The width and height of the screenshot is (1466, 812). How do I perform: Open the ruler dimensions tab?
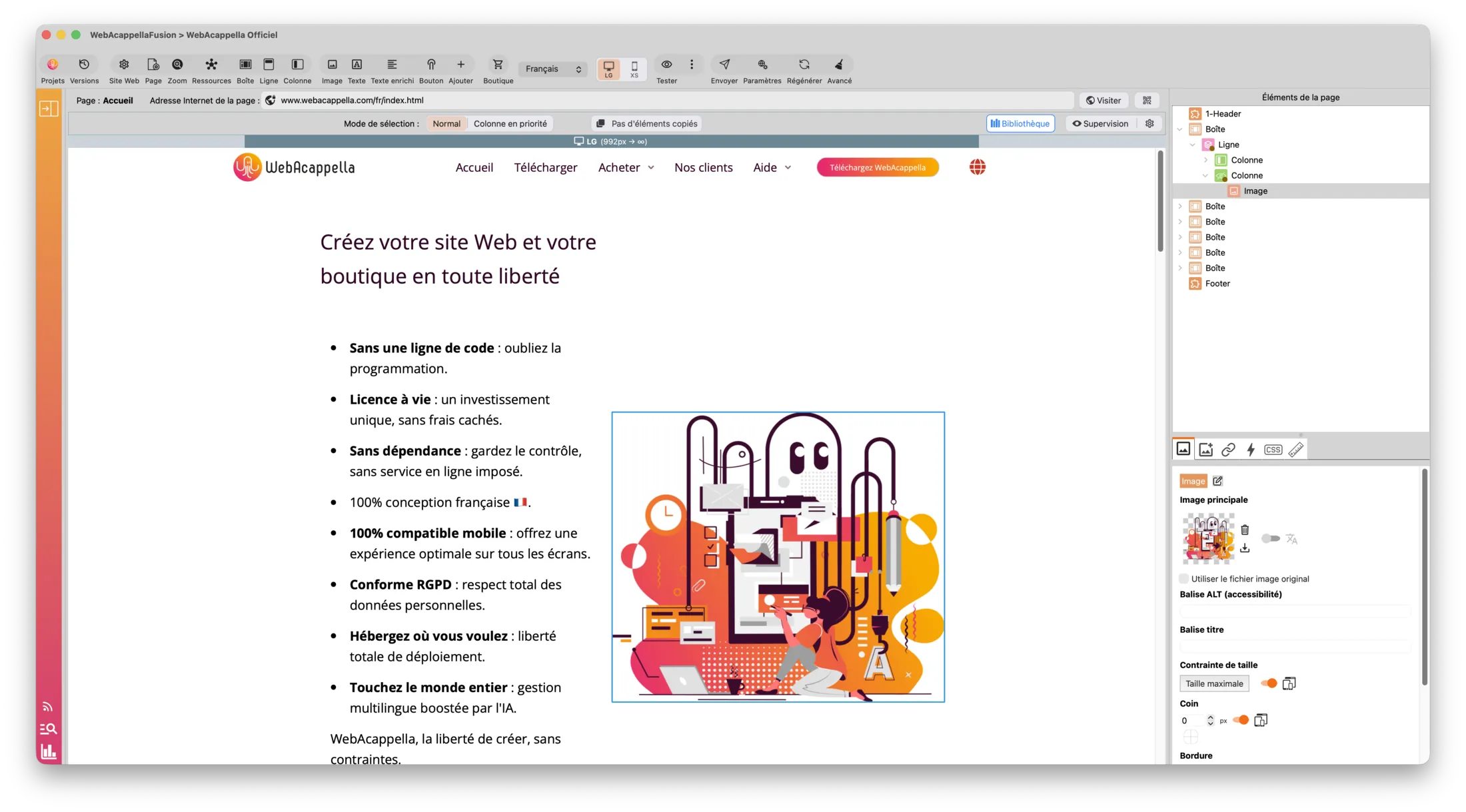(x=1296, y=450)
